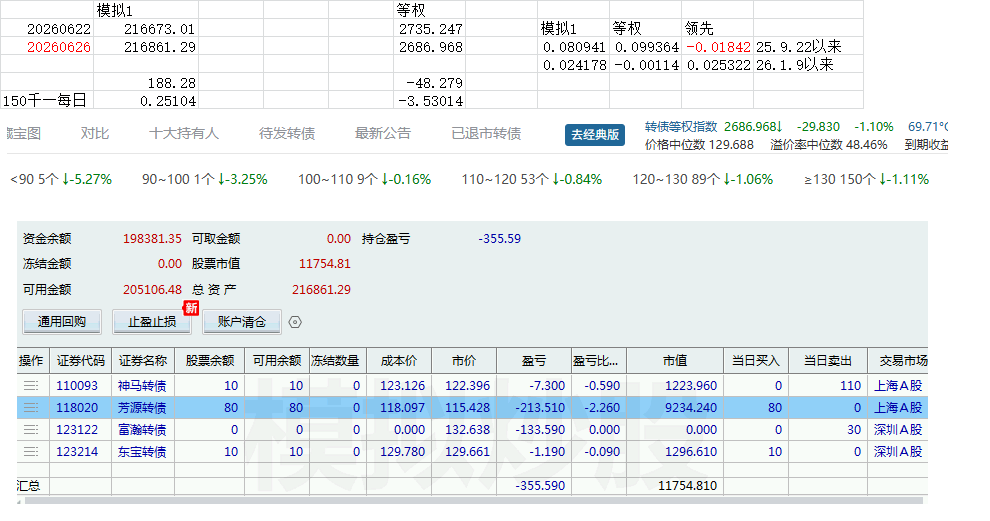Select the 神马转债 name cell
Screen dimensions: 990x521
(x=143, y=385)
